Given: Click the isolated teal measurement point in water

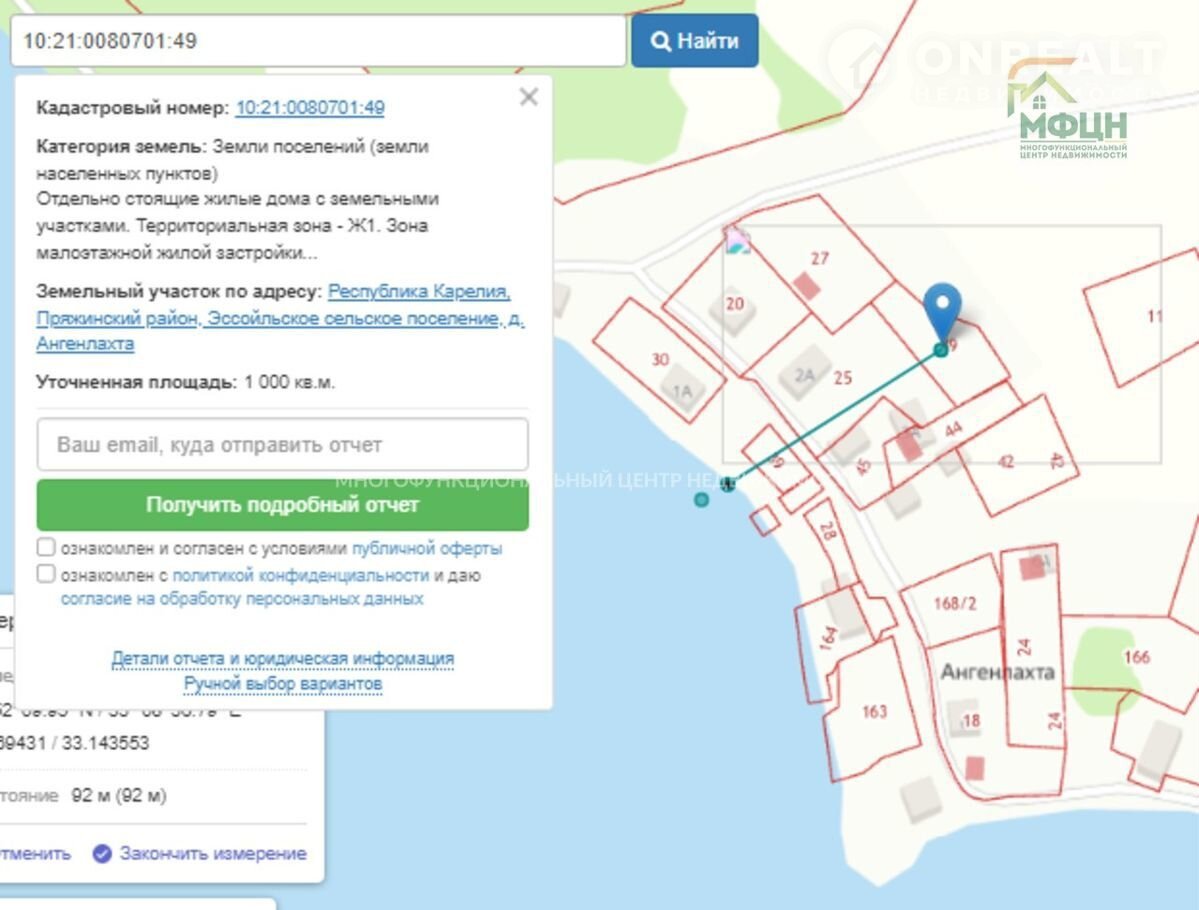Looking at the screenshot, I should [701, 499].
